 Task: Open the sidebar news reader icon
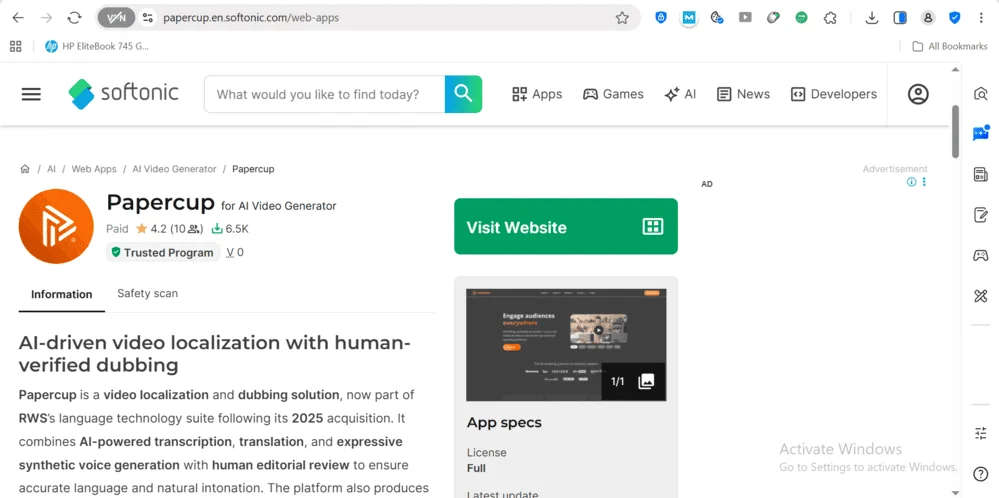tap(981, 174)
